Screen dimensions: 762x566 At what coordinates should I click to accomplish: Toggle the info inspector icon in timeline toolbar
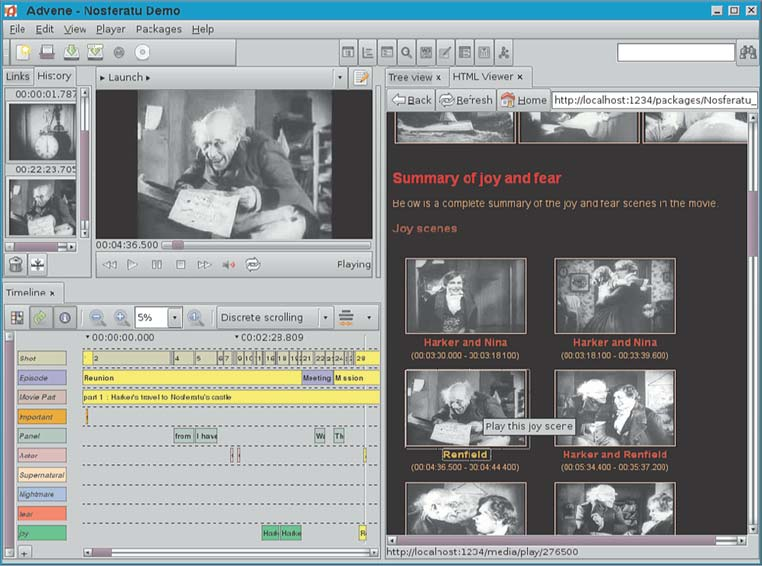click(x=65, y=318)
